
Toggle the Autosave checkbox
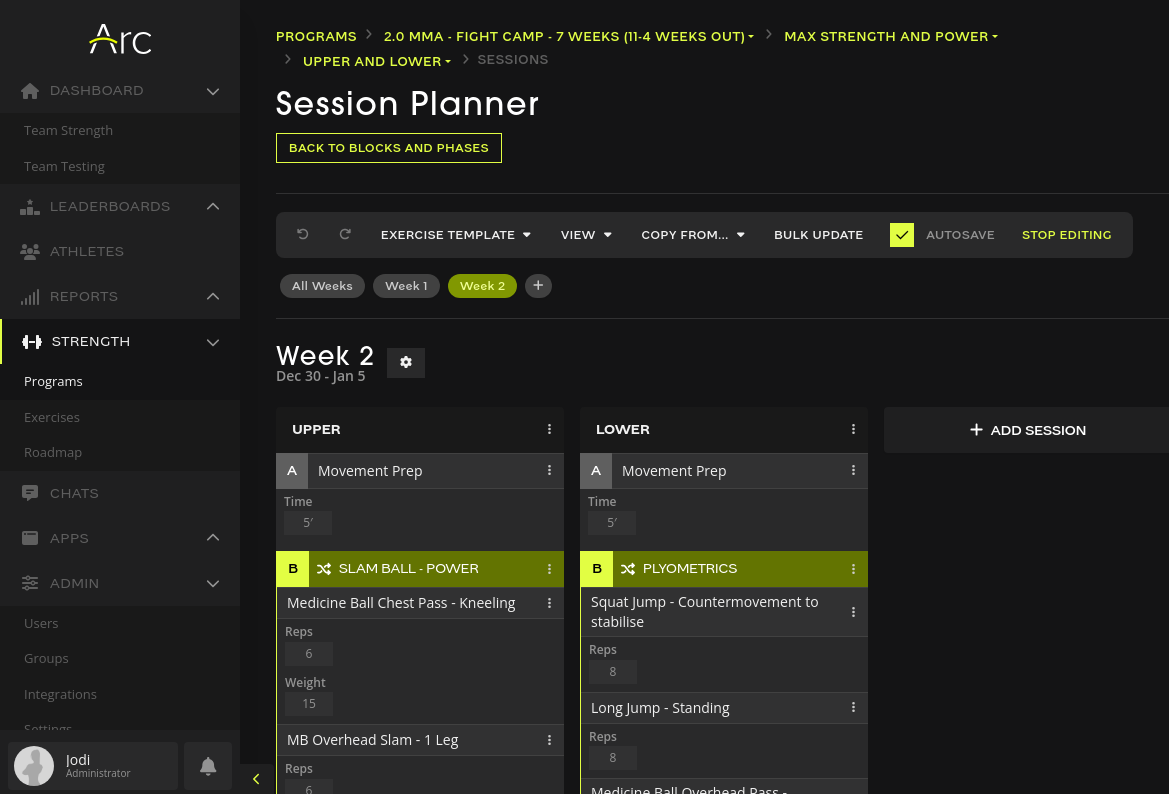click(x=902, y=235)
